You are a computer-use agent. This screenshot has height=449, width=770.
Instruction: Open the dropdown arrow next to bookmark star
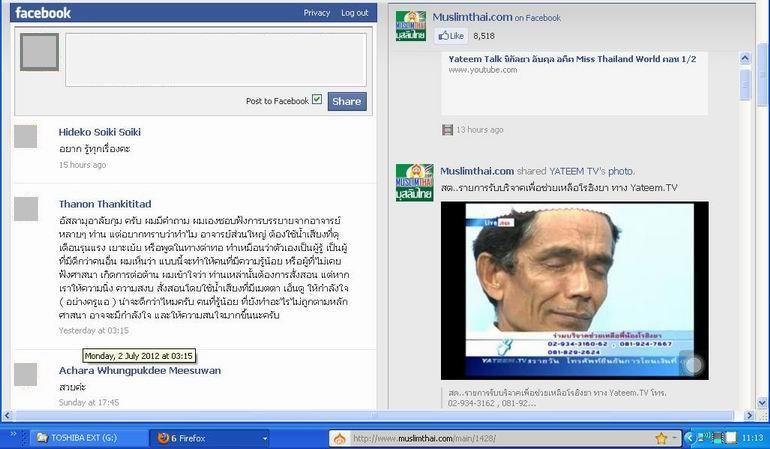tap(674, 438)
